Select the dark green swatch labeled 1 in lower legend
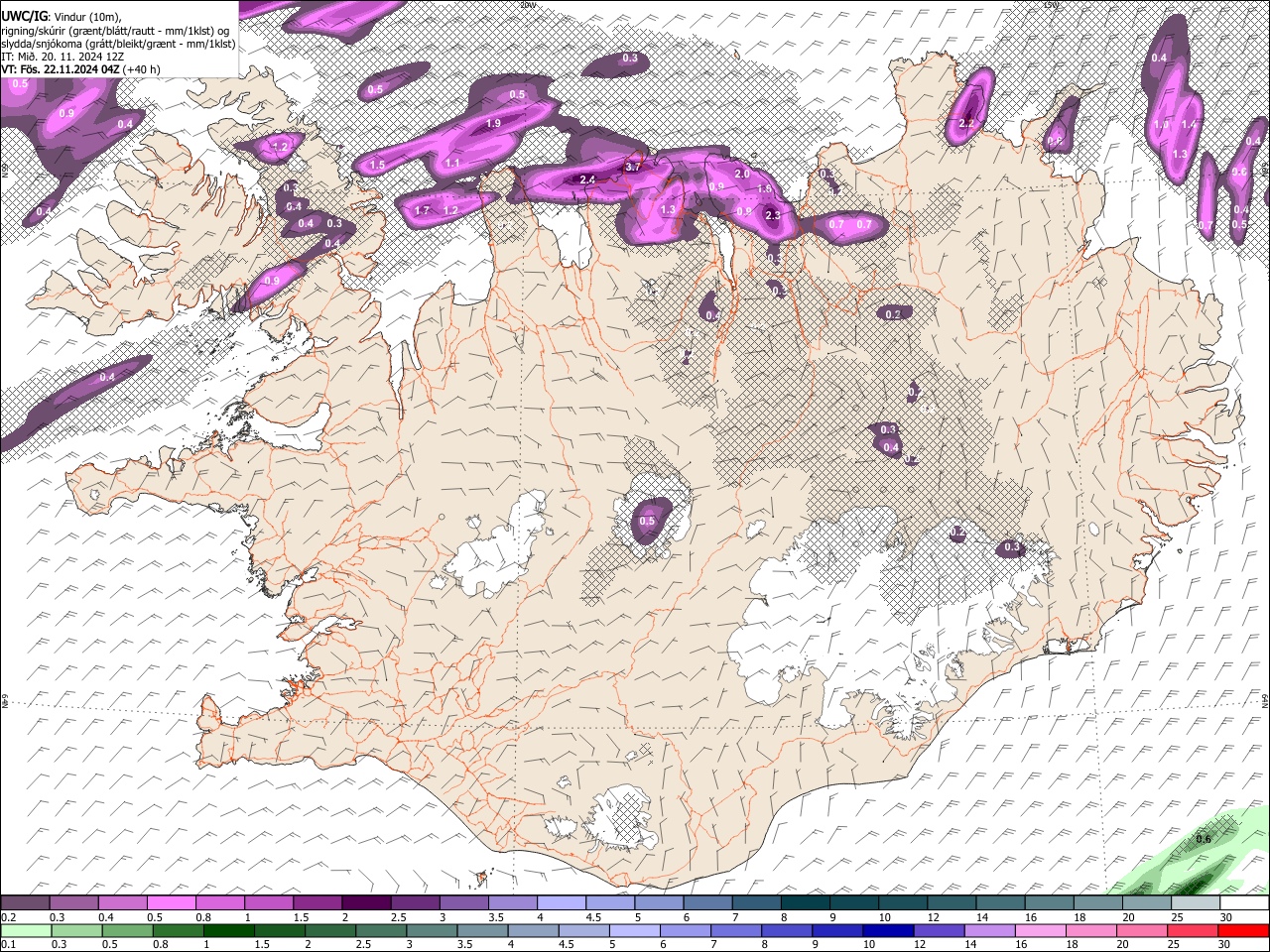Image resolution: width=1270 pixels, height=952 pixels. [228, 930]
